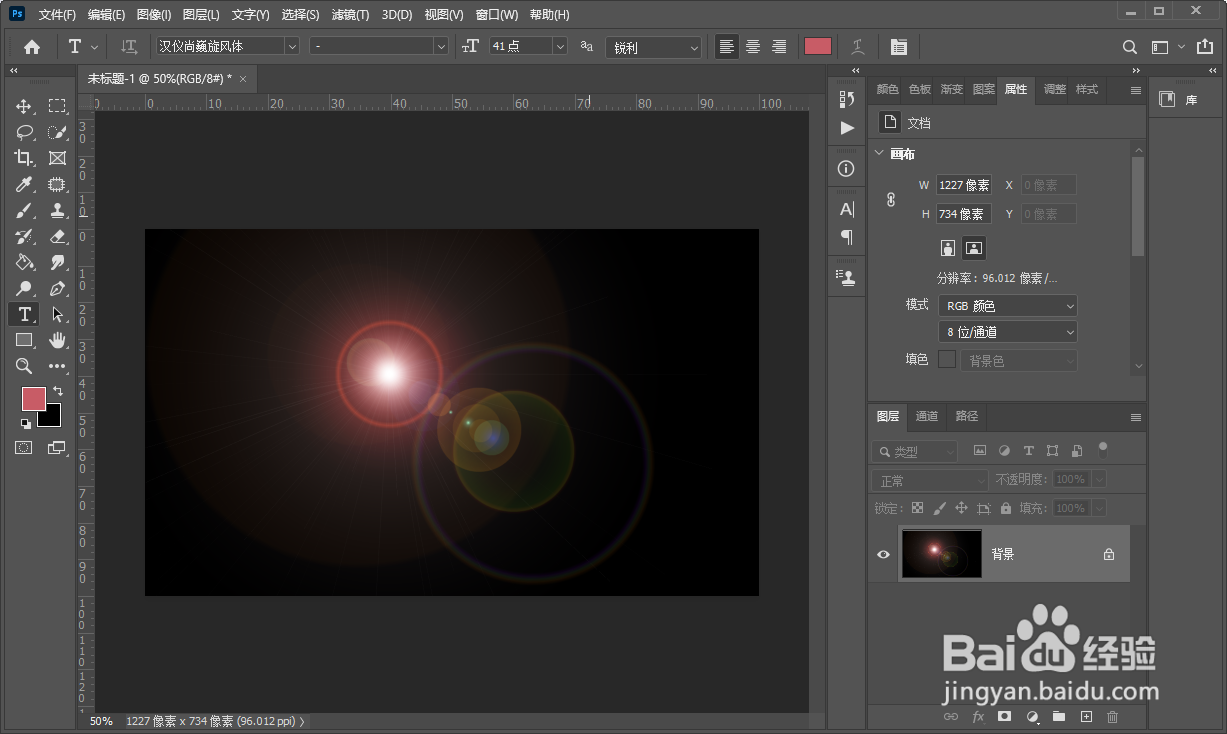Open the font size 41点 dropdown
This screenshot has height=734, width=1227.
coord(559,46)
